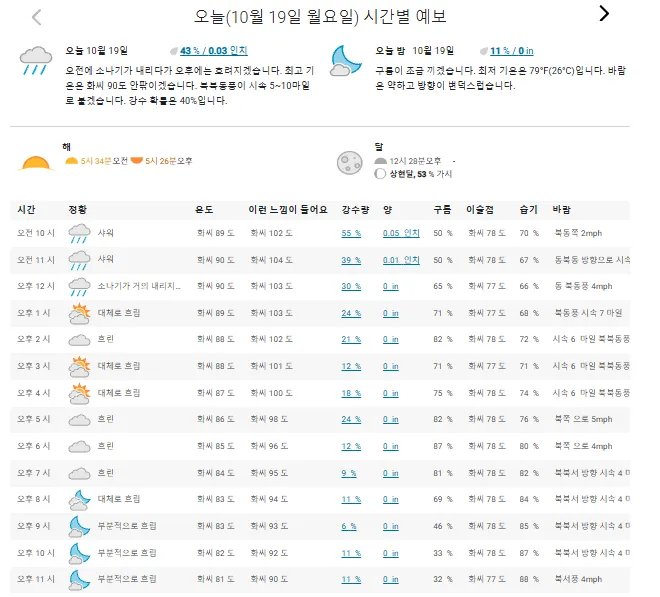Click moon cloud icon in 오후 9시 row
660x597 pixels.
coord(80,527)
